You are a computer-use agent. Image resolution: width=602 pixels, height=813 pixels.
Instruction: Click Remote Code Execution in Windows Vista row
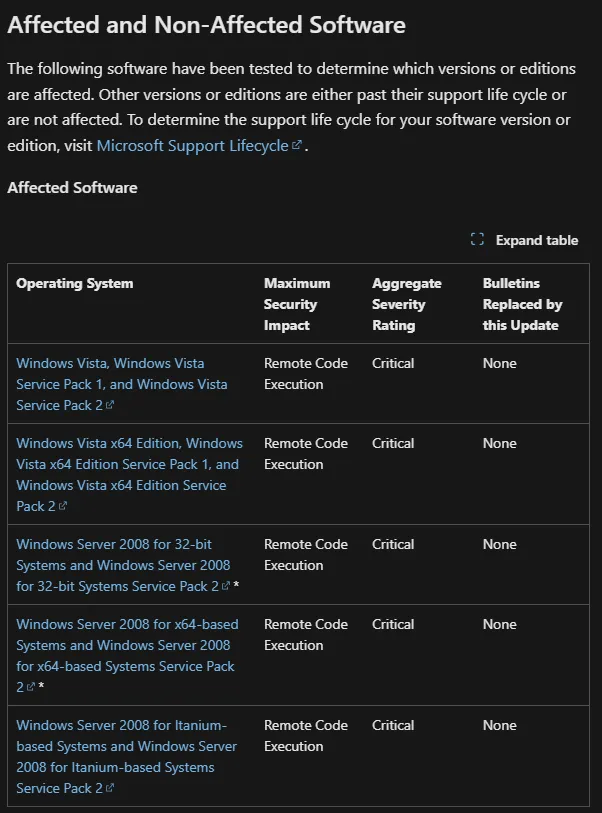(305, 374)
